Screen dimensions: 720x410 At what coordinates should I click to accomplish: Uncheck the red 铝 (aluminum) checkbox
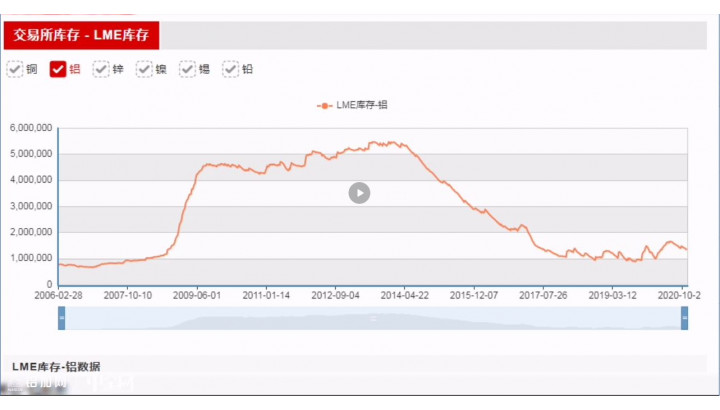point(58,69)
